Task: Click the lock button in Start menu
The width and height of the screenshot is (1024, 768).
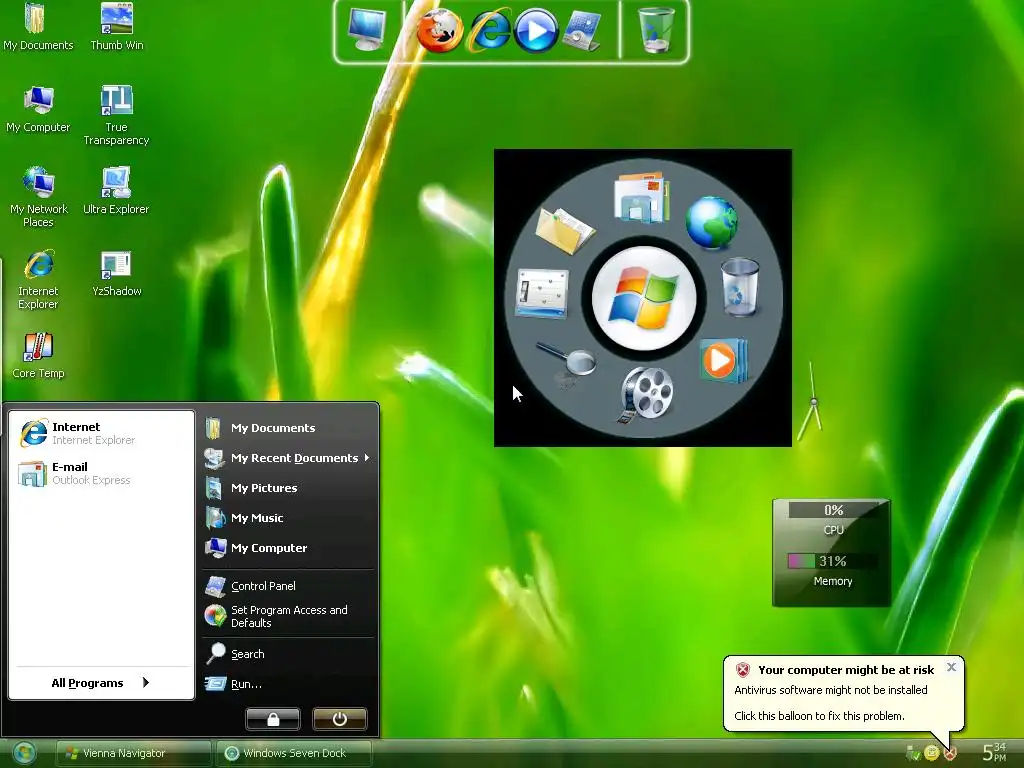Action: (x=273, y=719)
